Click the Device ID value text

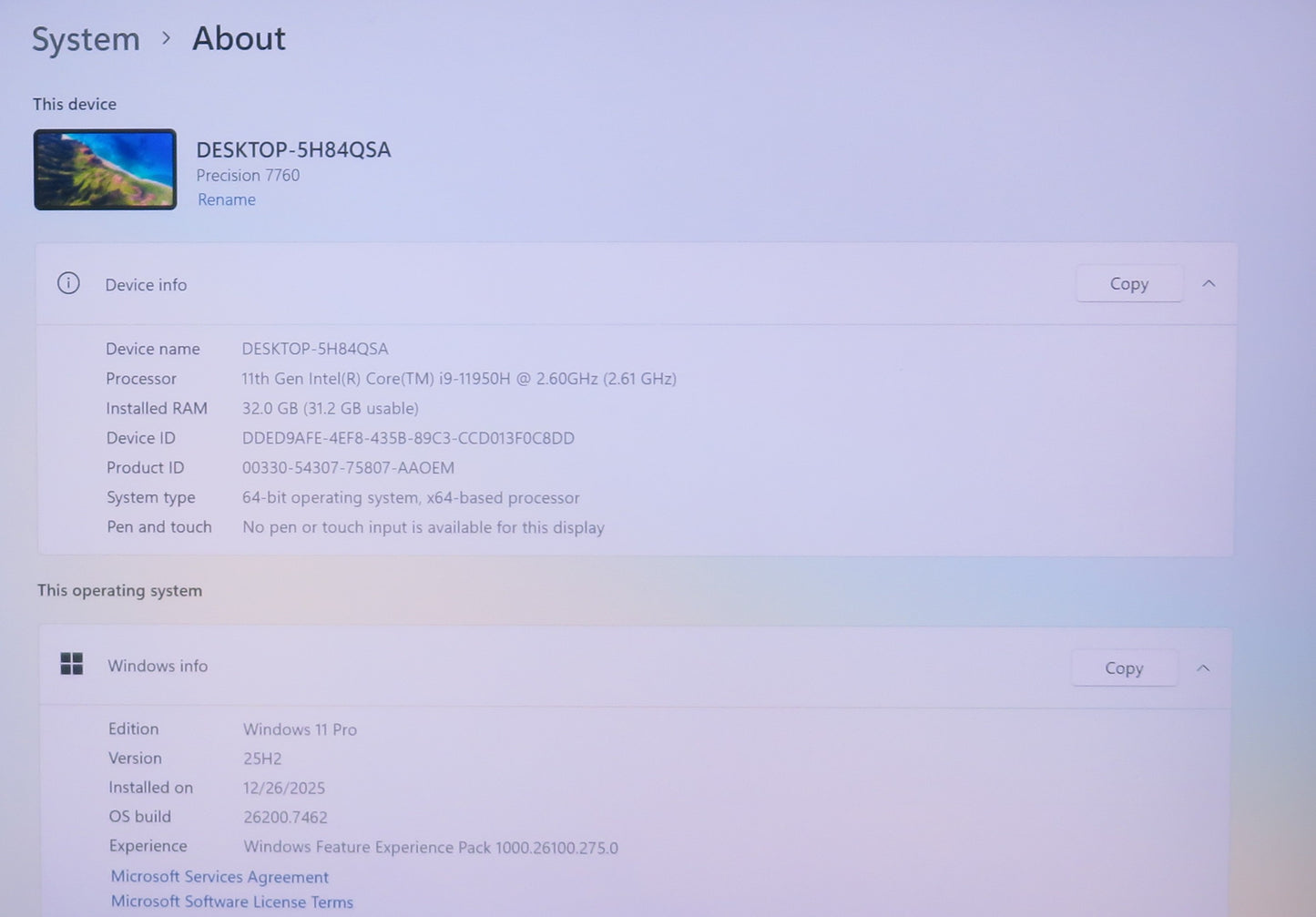[x=408, y=438]
